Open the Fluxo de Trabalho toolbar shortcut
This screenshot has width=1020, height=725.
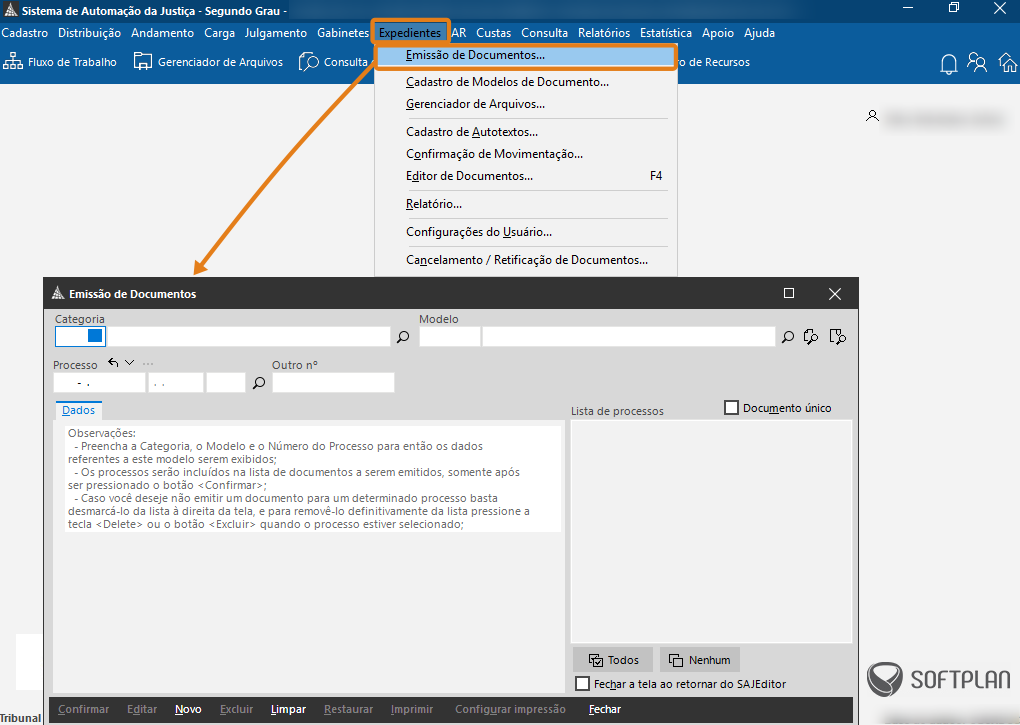(60, 62)
